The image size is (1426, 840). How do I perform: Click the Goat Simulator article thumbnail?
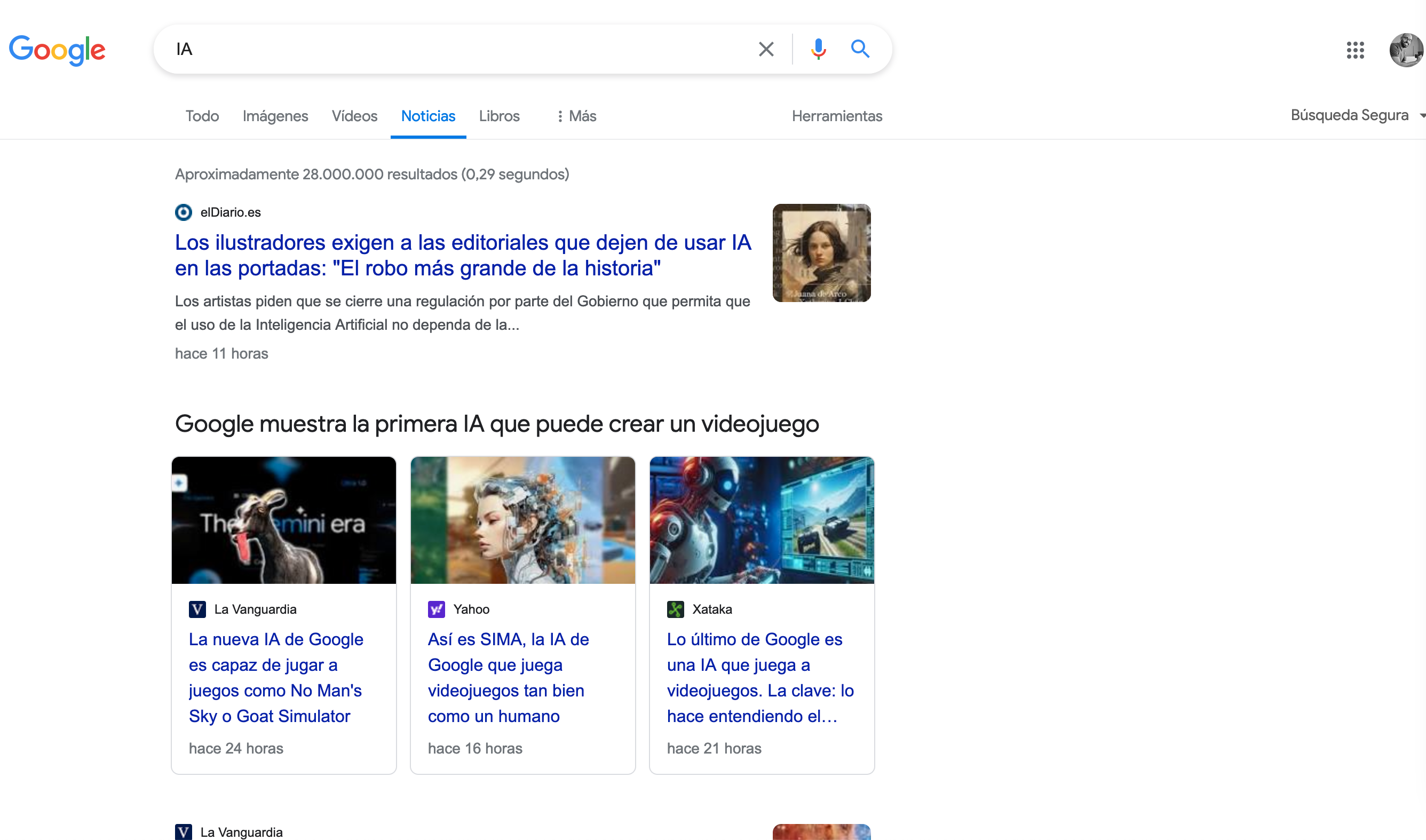pos(283,520)
